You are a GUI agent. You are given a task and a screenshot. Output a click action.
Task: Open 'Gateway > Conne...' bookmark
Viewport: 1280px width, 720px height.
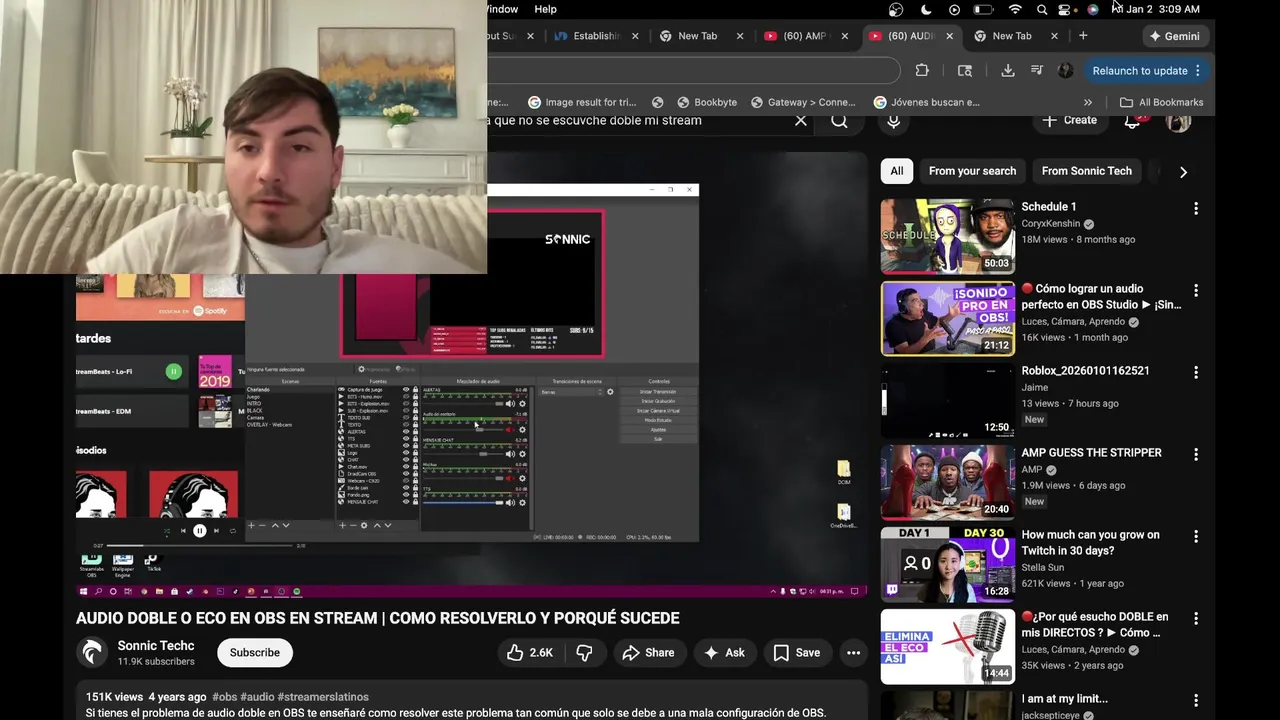(x=803, y=102)
